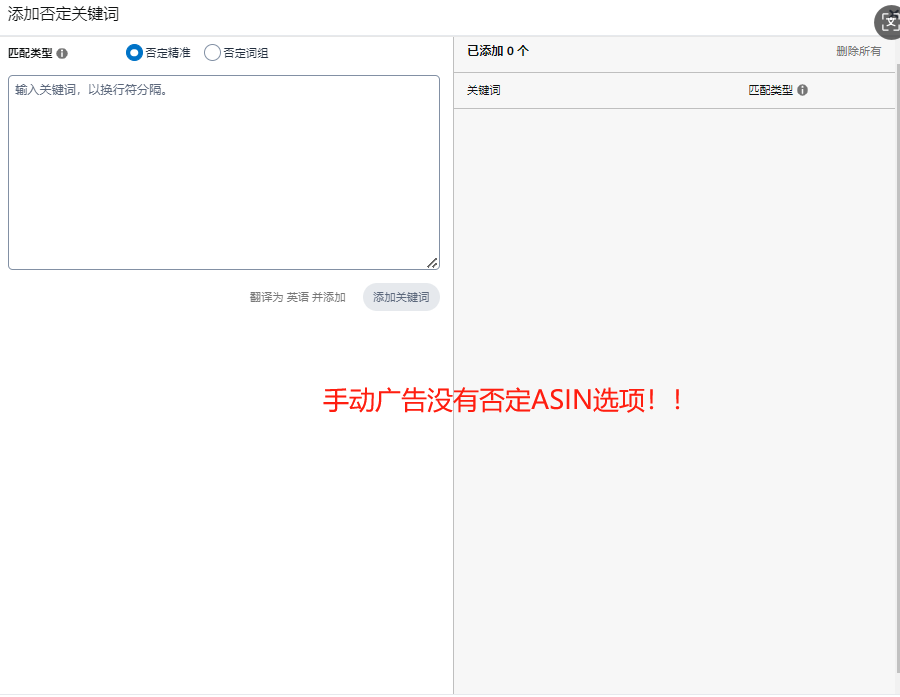Image resolution: width=900 pixels, height=697 pixels.
Task: Click the 添加否定关键词 dialog title
Action: click(63, 14)
